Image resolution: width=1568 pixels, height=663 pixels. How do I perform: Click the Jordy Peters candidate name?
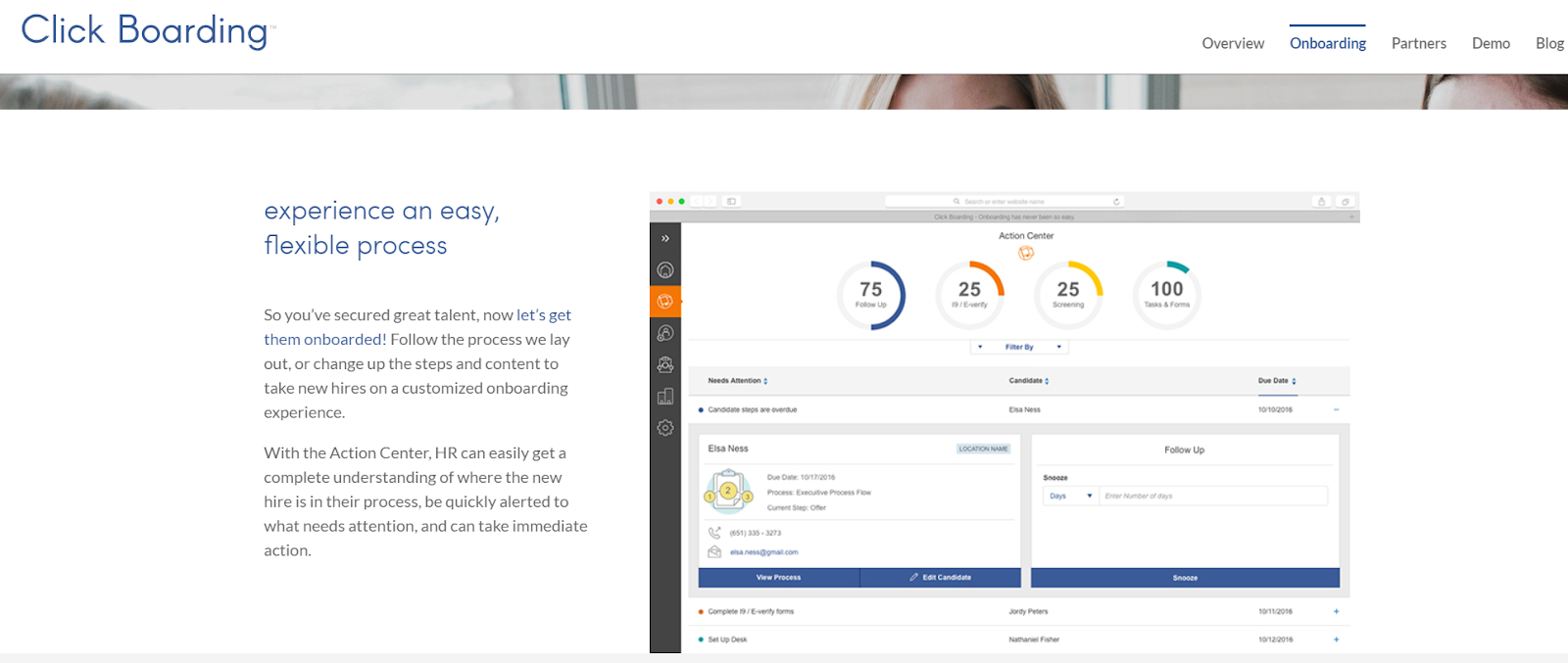coord(1028,611)
